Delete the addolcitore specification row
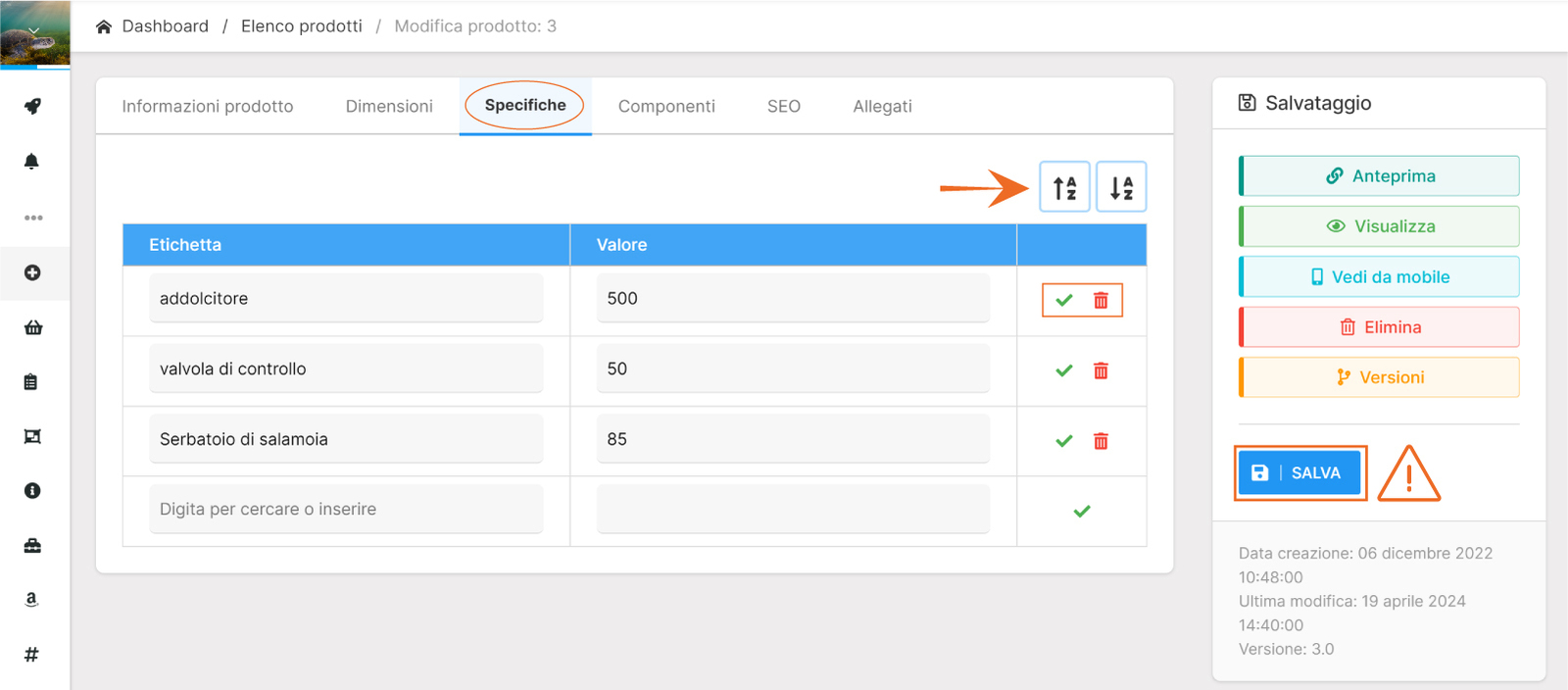The height and width of the screenshot is (690, 1568). 1101,301
